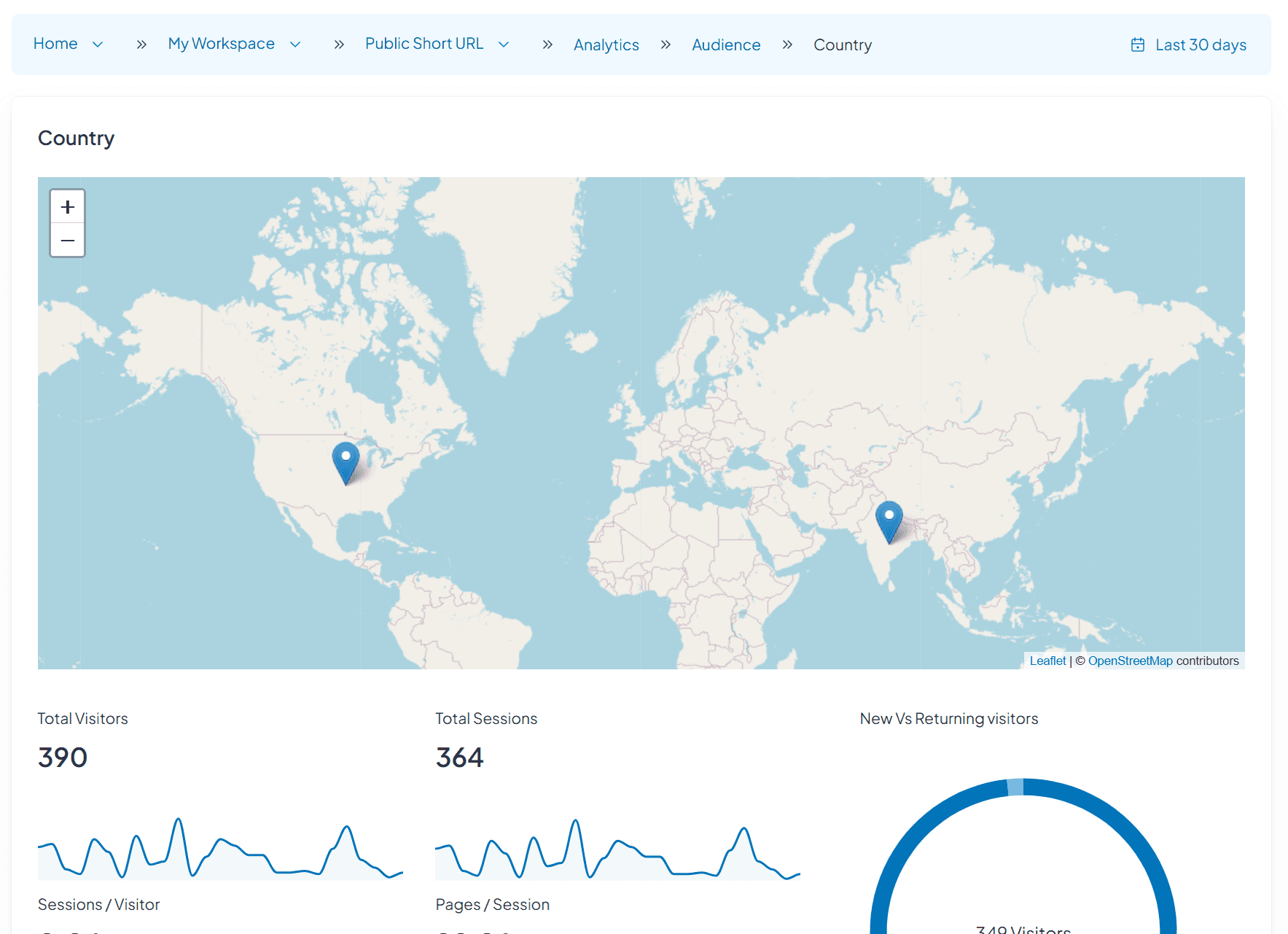Click the Total Visitors sparkline chart
This screenshot has height=934, width=1288.
click(220, 848)
